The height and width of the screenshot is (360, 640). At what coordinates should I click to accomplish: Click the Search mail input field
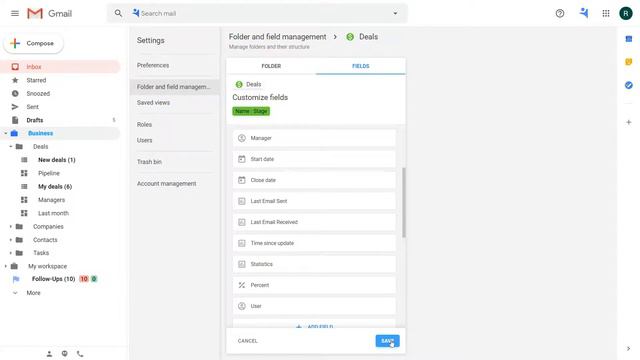pos(261,13)
